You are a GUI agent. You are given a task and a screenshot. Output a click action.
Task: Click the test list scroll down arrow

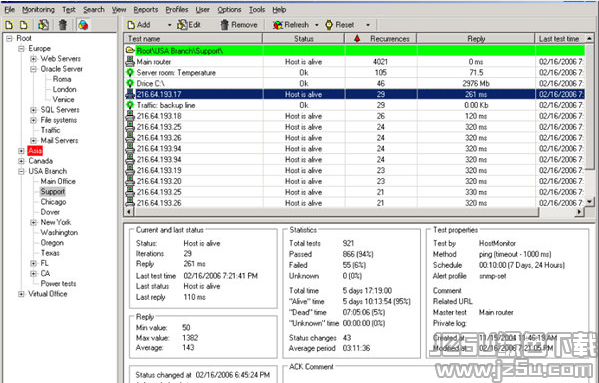(590, 202)
